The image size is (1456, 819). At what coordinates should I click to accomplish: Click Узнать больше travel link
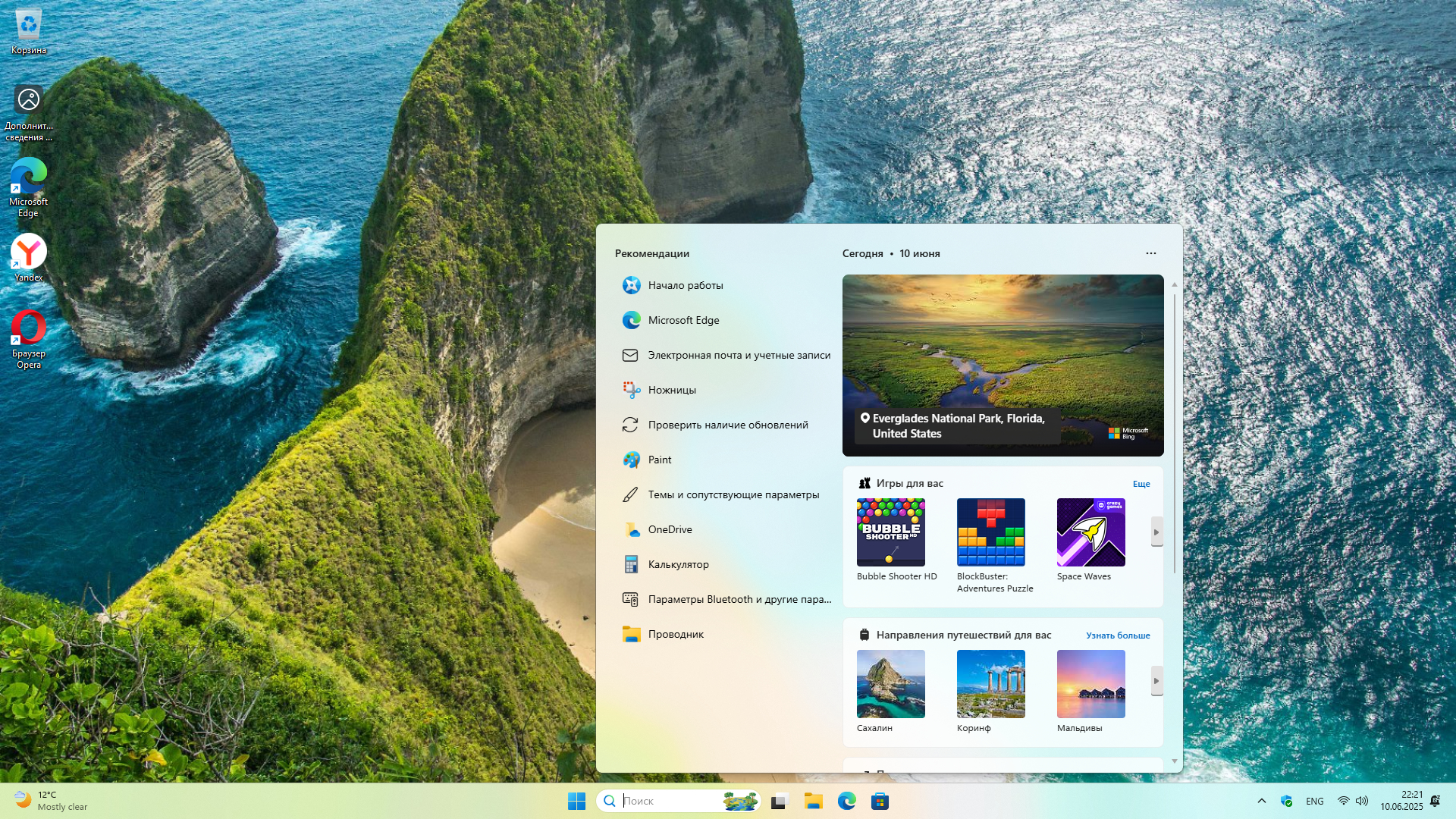1118,635
